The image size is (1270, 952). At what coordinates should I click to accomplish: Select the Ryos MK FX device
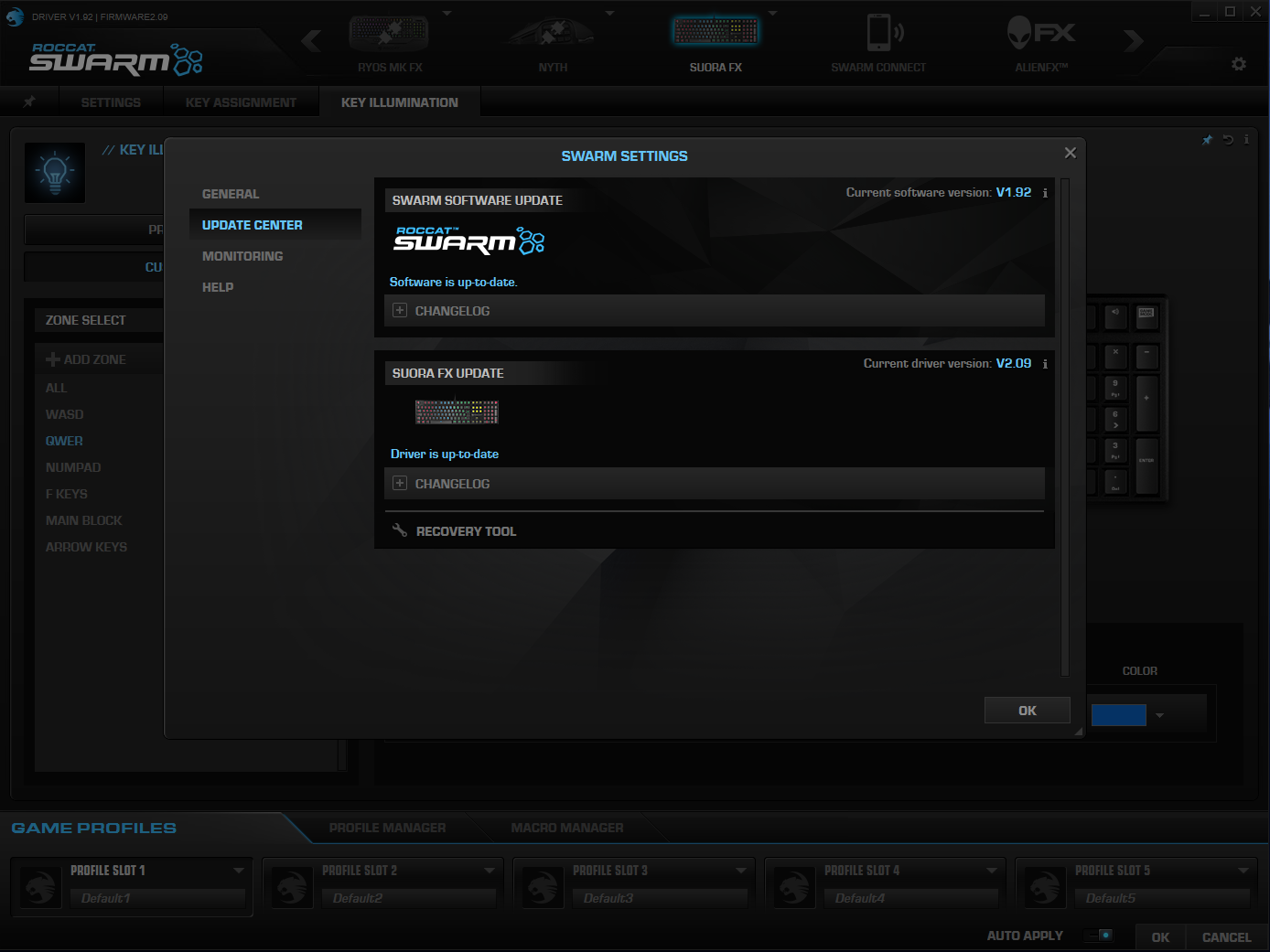390,41
